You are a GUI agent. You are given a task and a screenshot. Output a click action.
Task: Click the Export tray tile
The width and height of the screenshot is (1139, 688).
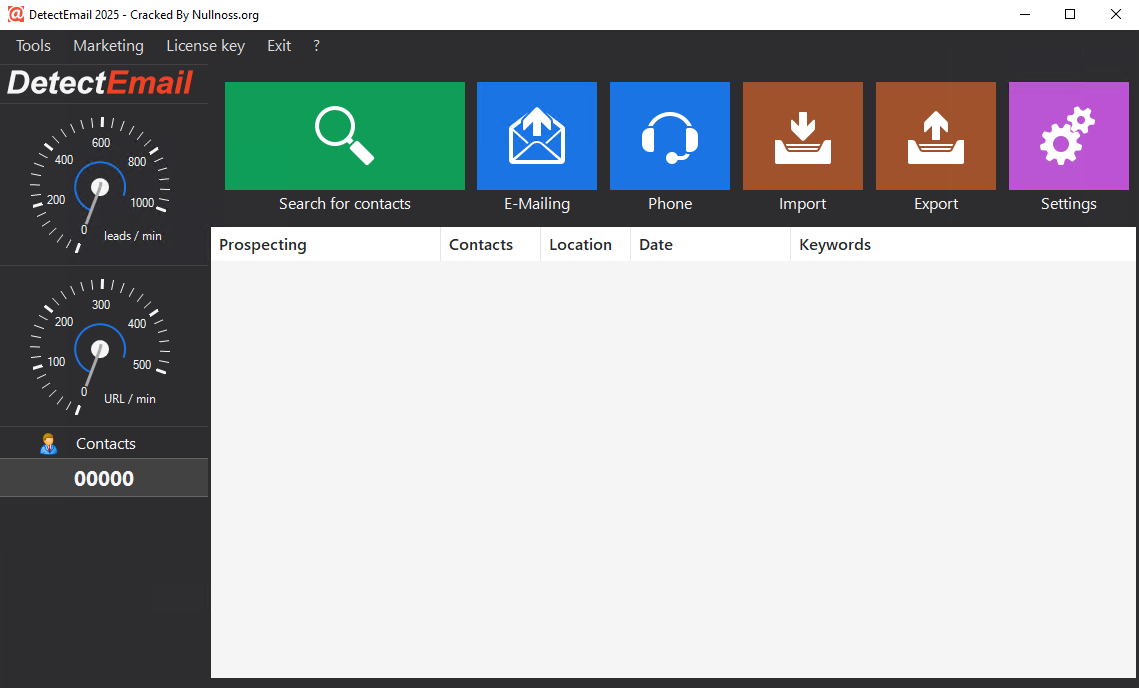coord(936,136)
